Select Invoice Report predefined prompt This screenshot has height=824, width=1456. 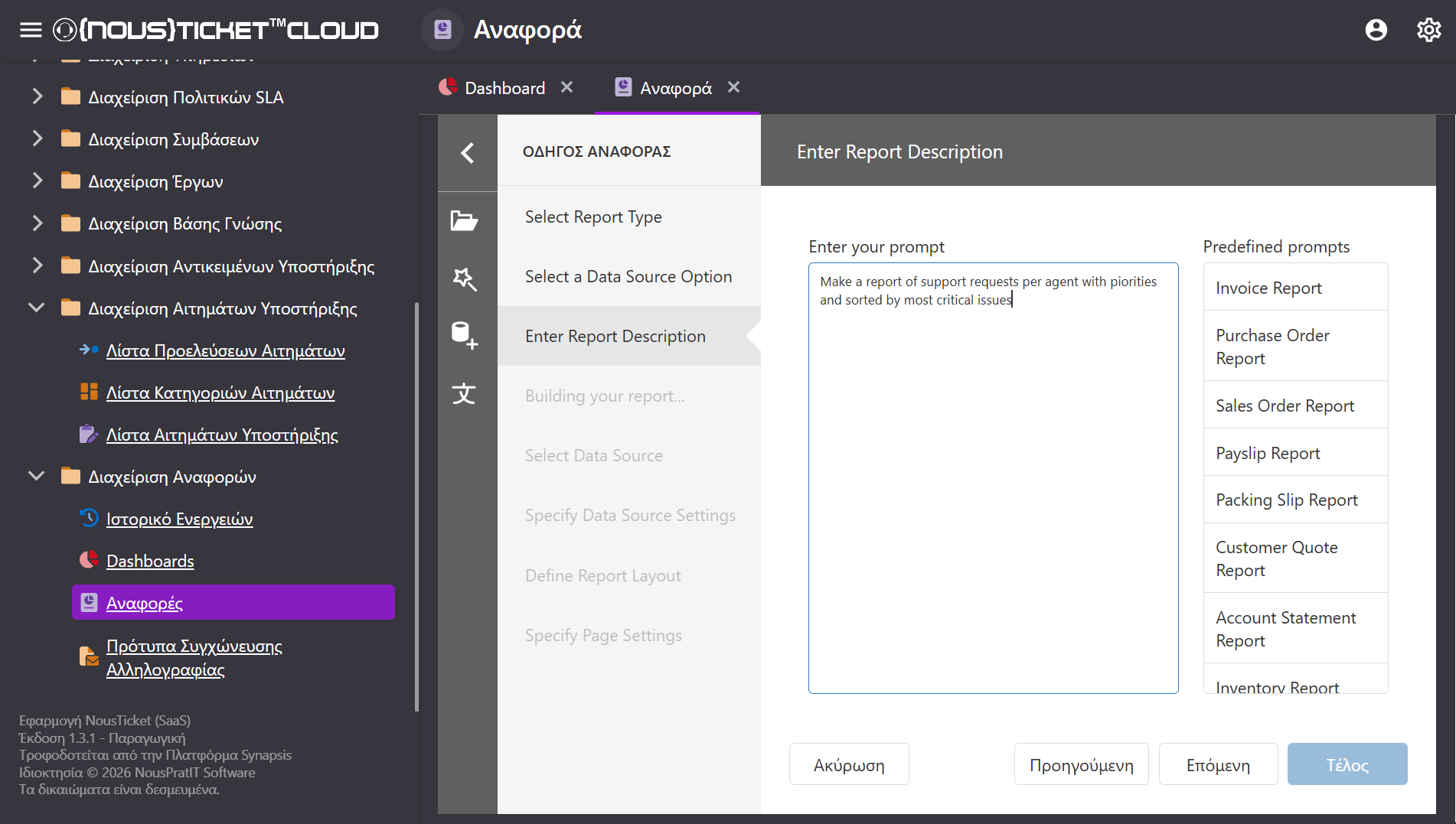coord(1295,288)
